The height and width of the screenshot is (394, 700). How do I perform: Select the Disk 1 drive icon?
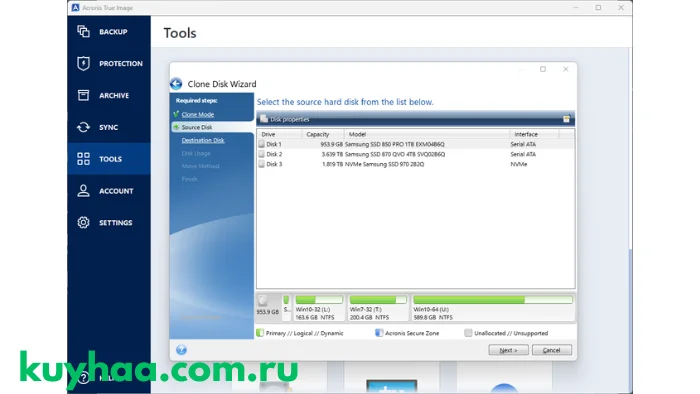(x=262, y=144)
